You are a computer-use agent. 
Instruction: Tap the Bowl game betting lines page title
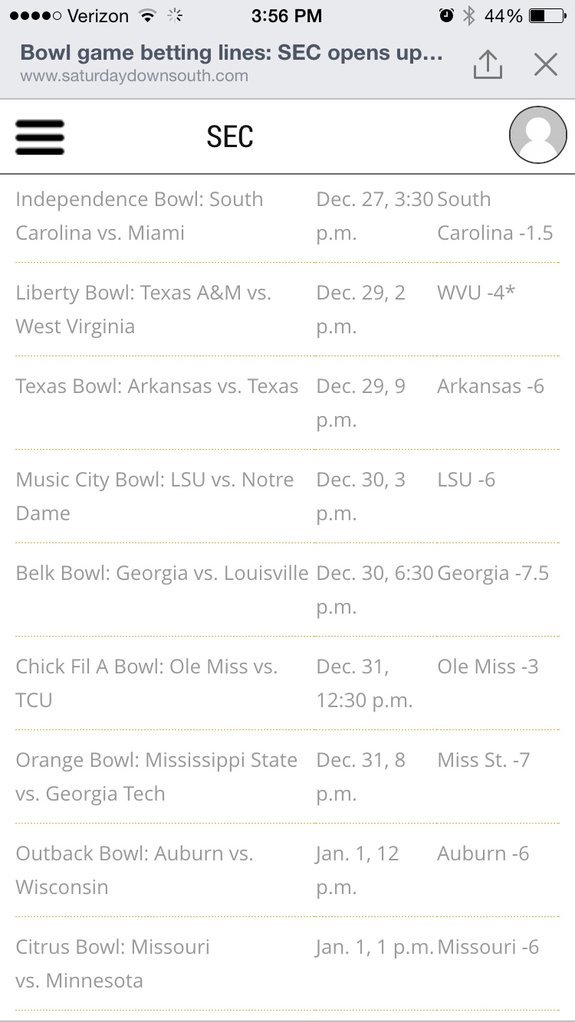(231, 53)
